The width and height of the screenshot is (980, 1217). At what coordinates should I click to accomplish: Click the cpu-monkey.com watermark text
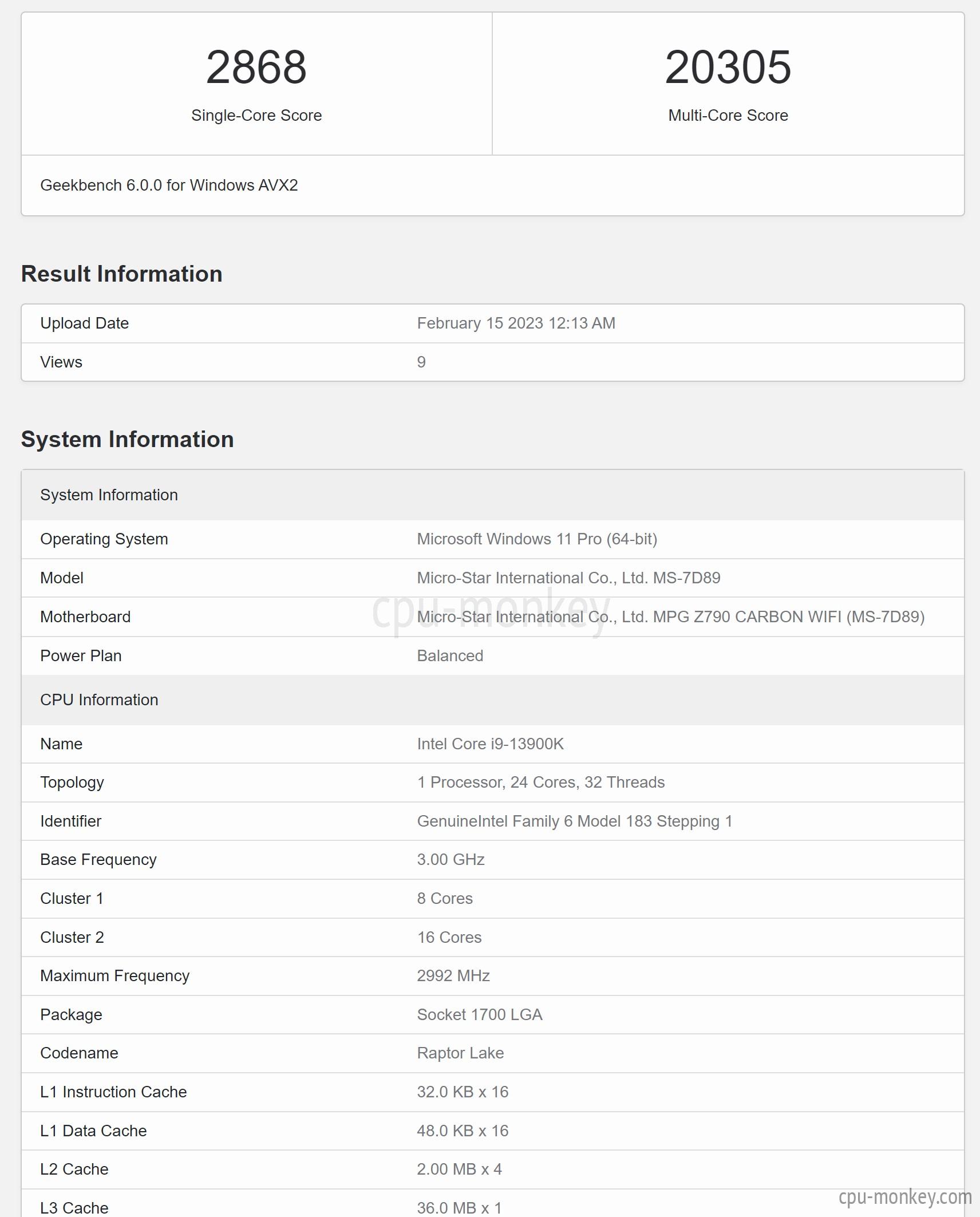coord(905,1196)
